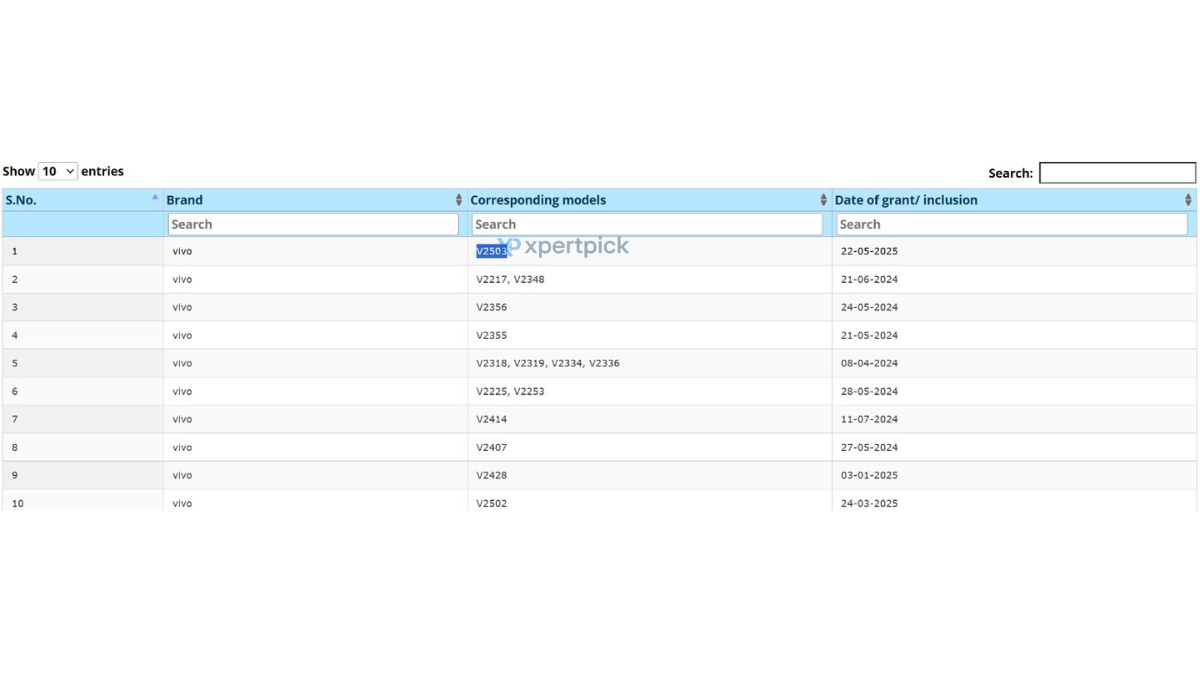This screenshot has height=680, width=1200.
Task: Focus the Brand column search box
Action: 312,225
